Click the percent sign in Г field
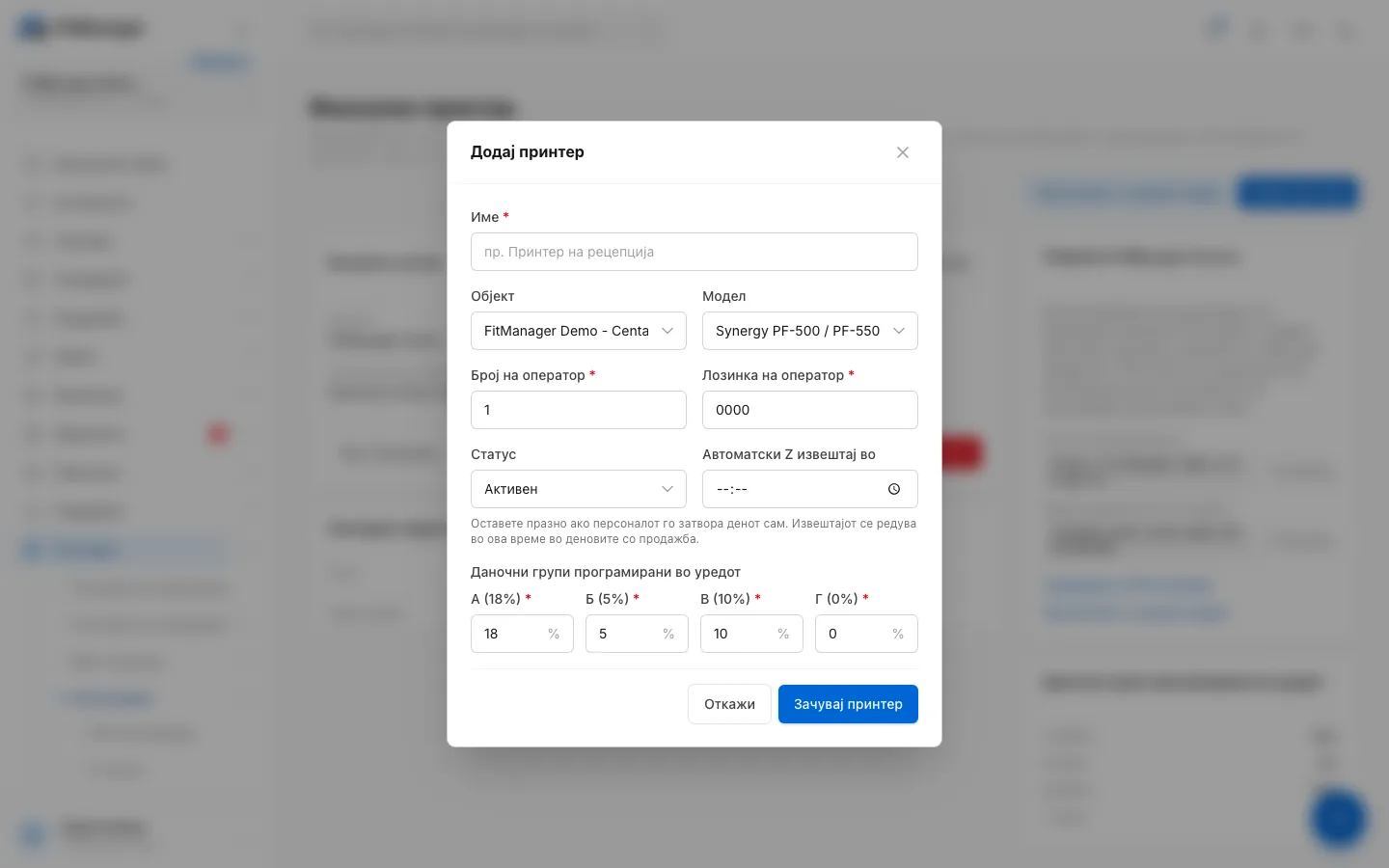The height and width of the screenshot is (868, 1389). (x=898, y=634)
